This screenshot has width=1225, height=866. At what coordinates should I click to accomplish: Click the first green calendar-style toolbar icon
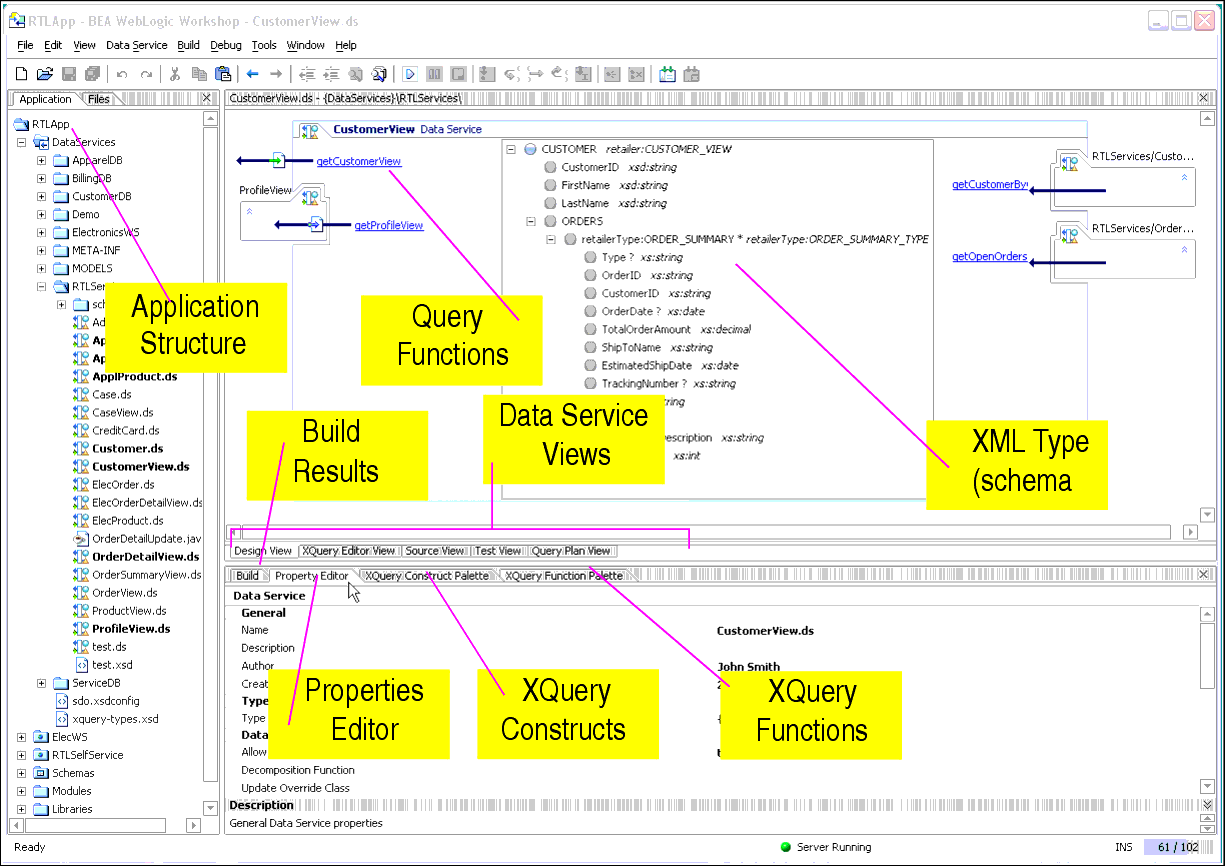tap(667, 74)
